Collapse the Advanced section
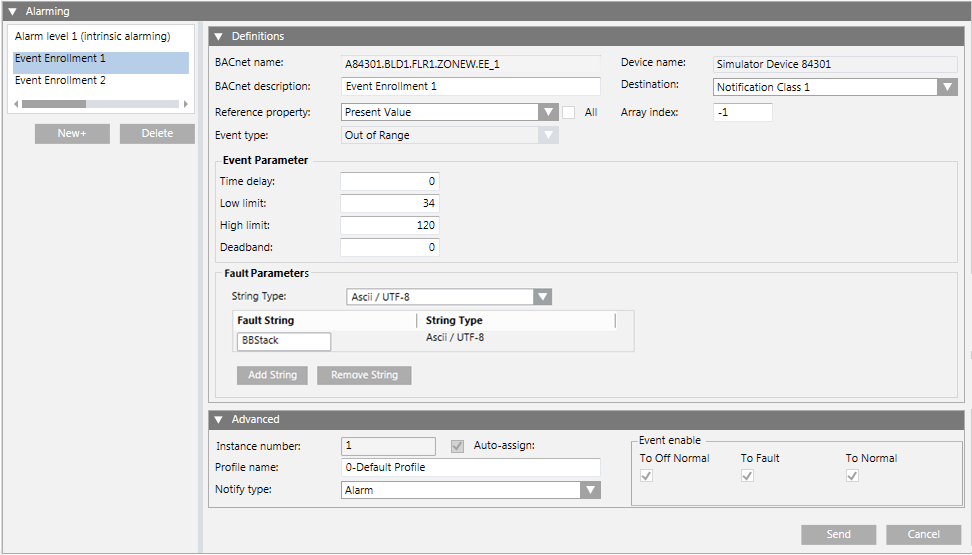Viewport: 972px width, 555px height. click(218, 419)
